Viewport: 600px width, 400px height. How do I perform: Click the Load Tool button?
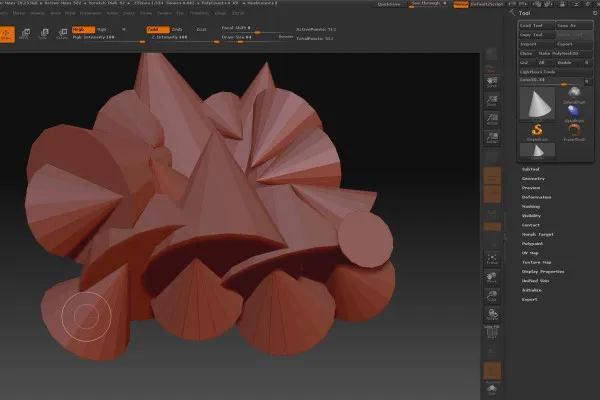tap(536, 25)
